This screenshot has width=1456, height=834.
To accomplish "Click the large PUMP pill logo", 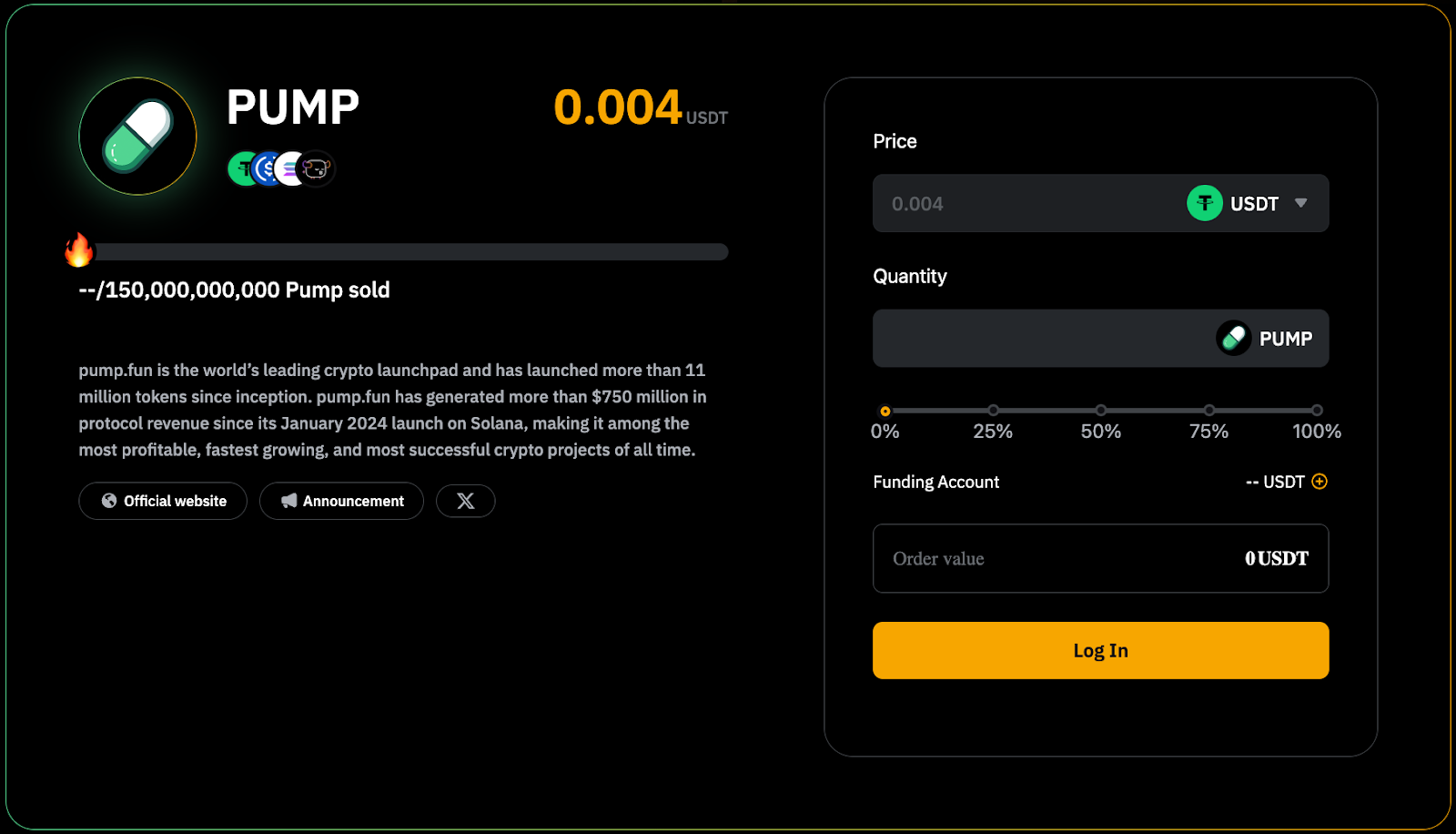I will pyautogui.click(x=137, y=136).
